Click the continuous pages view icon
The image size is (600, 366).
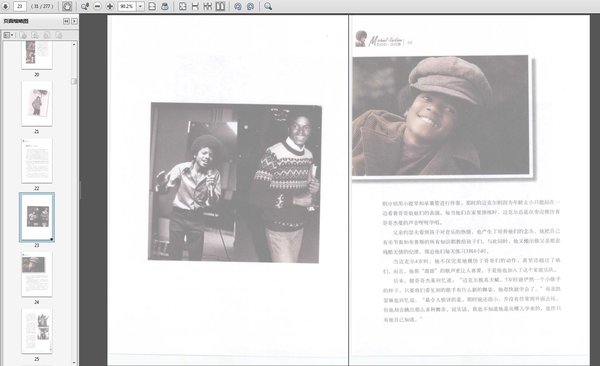point(207,6)
